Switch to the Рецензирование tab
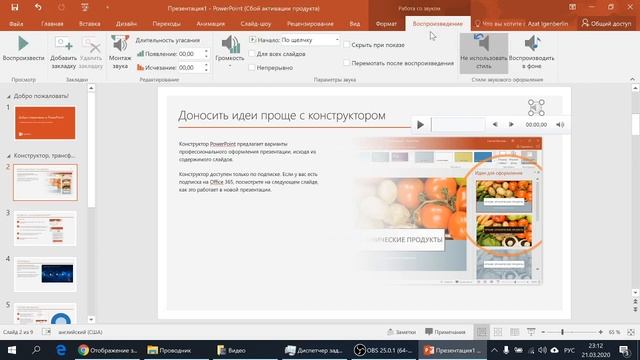This screenshot has width=640, height=360. click(x=310, y=24)
